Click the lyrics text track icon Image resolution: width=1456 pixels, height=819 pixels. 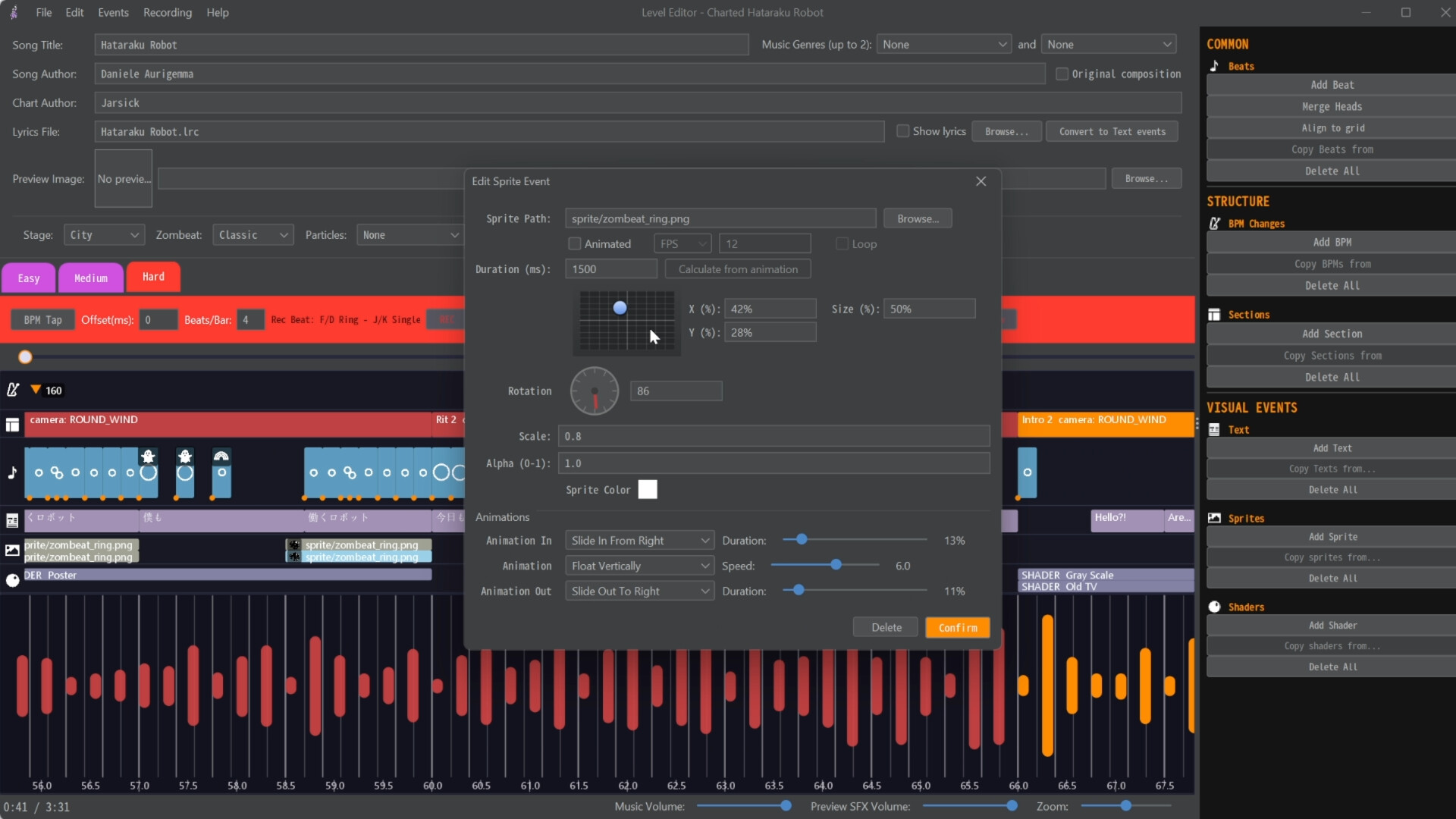(12, 521)
